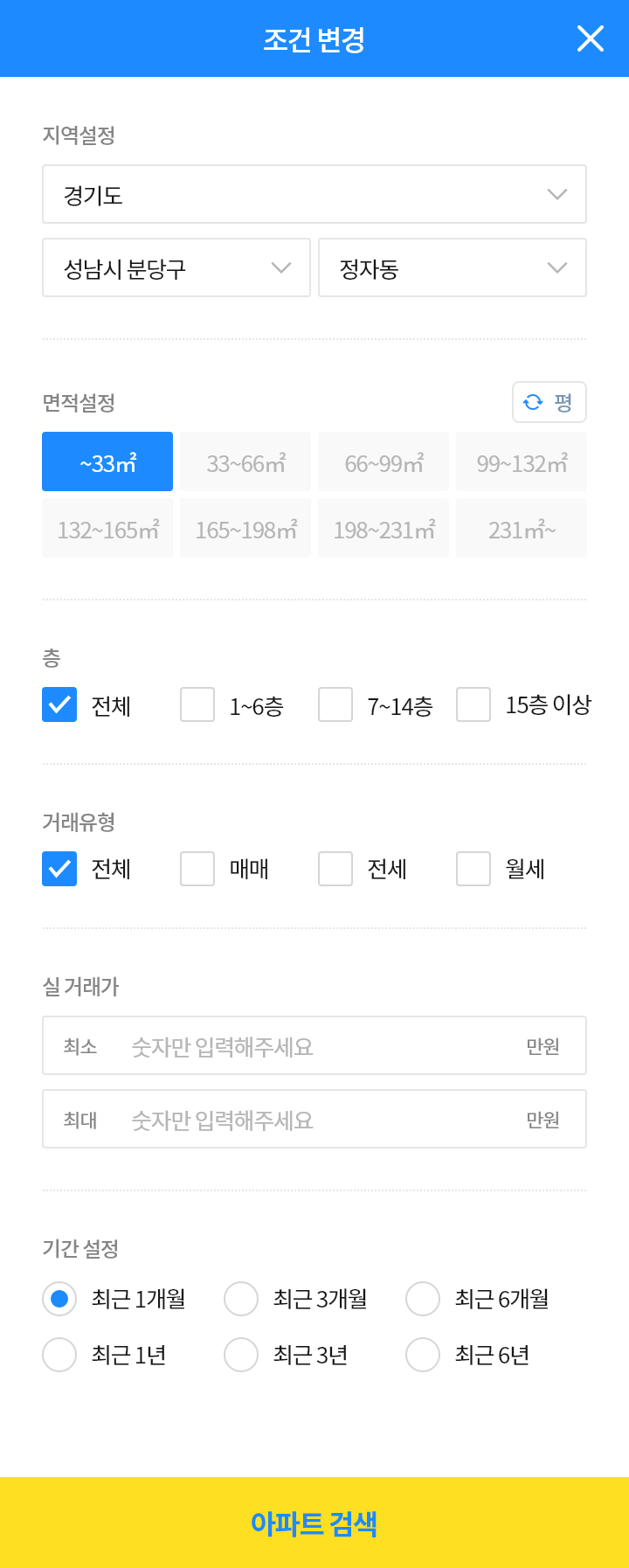
Task: Click the 최소 price input field
Action: pyautogui.click(x=314, y=1045)
